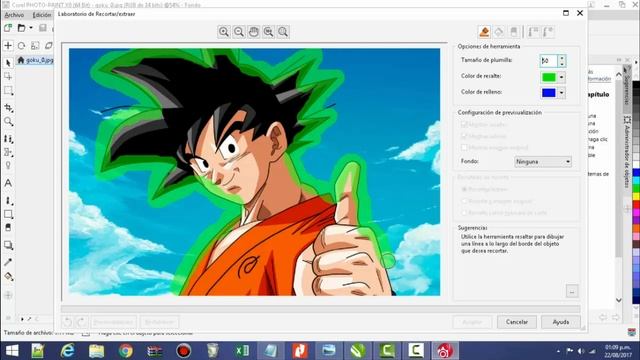Screen dimensions: 640x360
Task: Click the volume icon in system tray
Action: tap(580, 351)
